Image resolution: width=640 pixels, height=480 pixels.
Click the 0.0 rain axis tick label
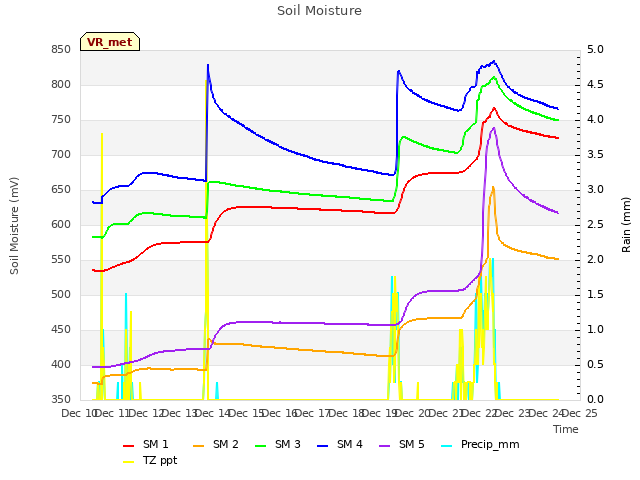click(x=595, y=400)
